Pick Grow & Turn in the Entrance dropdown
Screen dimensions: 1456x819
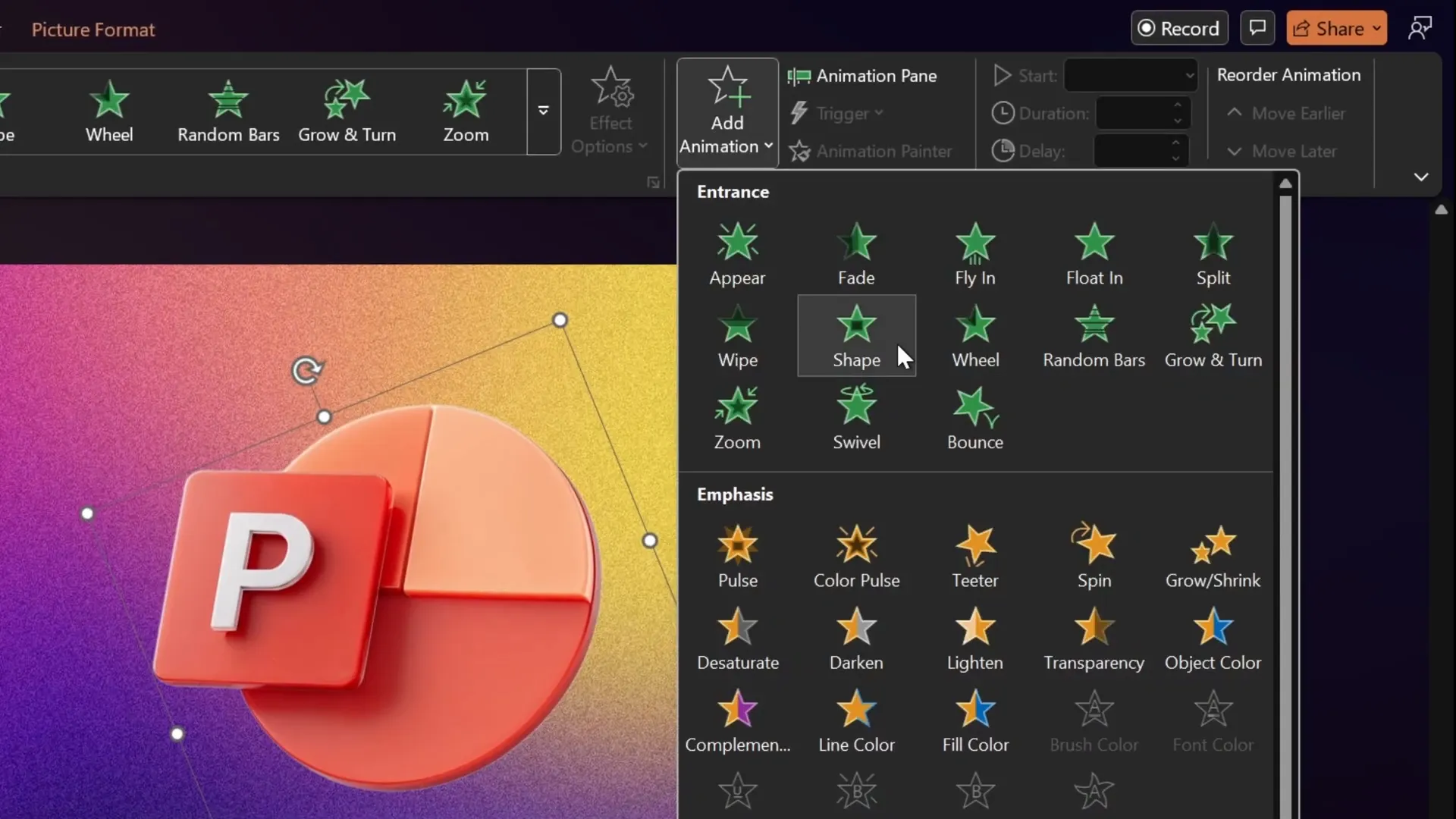pyautogui.click(x=1213, y=336)
